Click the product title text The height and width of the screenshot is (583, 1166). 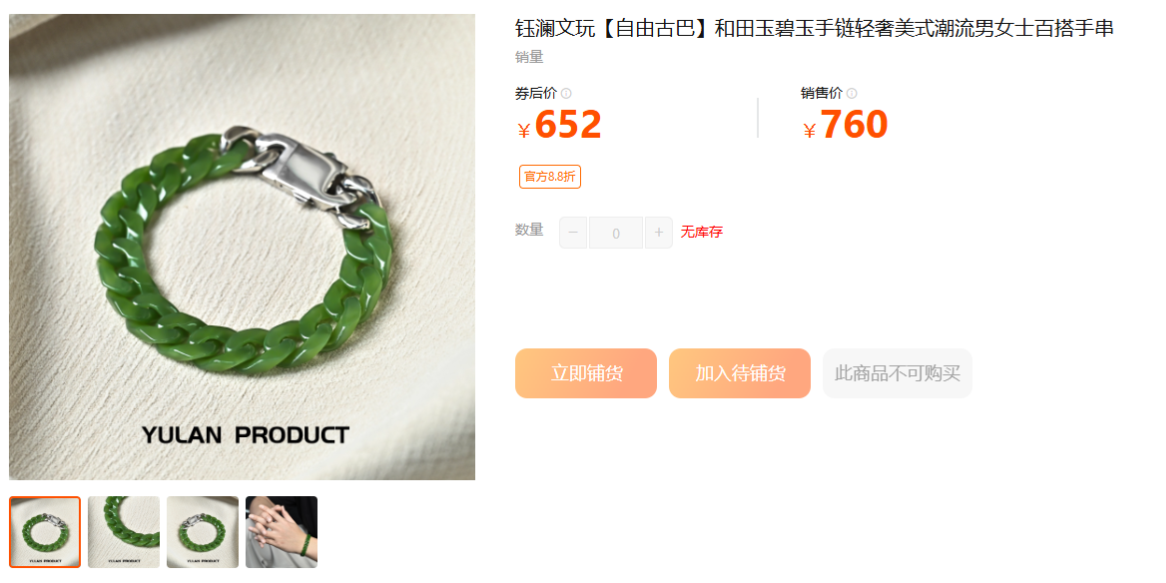tap(814, 29)
